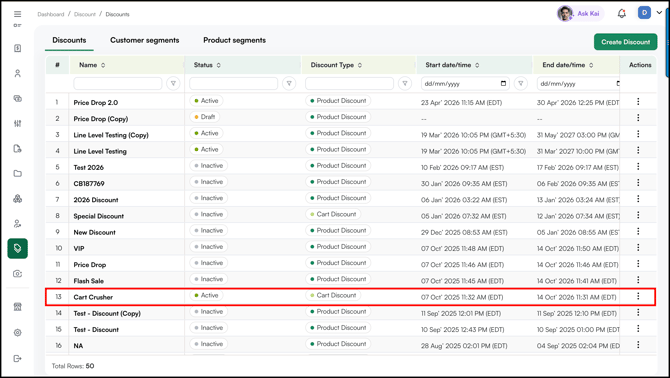Sort by End date/time column
Screen dimensions: 670x378
tap(591, 65)
